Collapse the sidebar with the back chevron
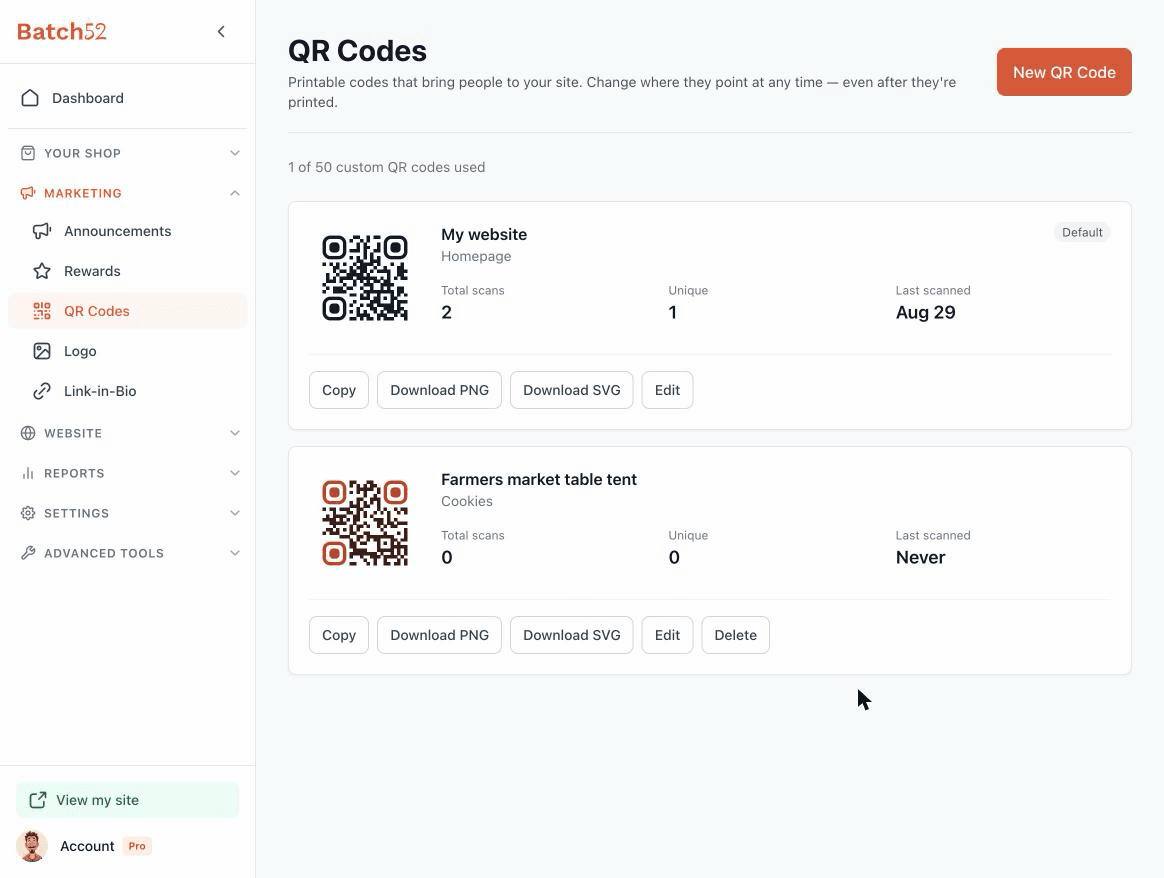The width and height of the screenshot is (1164, 878). [x=221, y=31]
